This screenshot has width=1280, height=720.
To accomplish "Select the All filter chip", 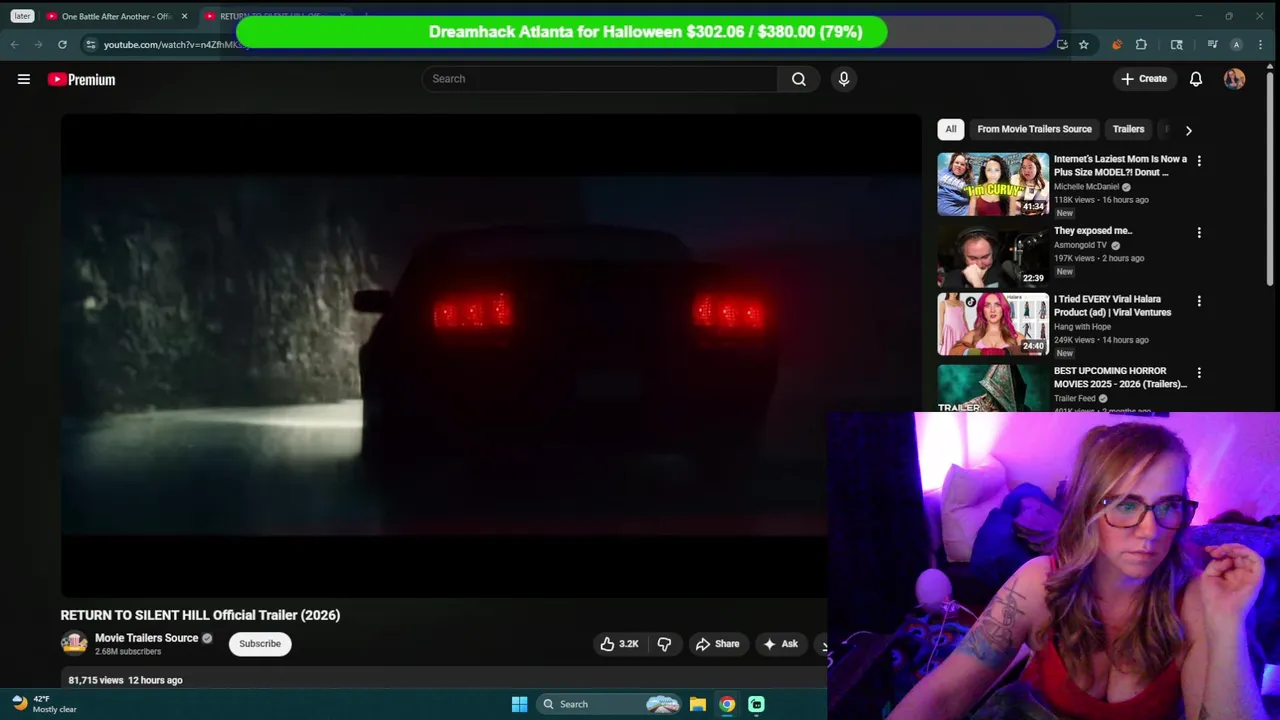I will (x=951, y=129).
